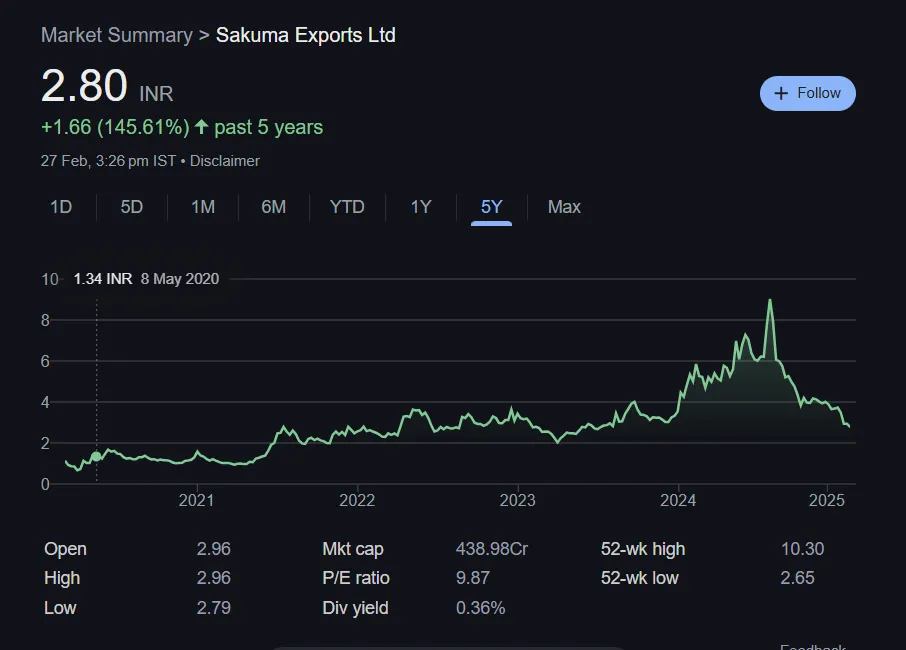
Task: Click the Mkt cap value 438.98Cr
Action: [x=492, y=549]
